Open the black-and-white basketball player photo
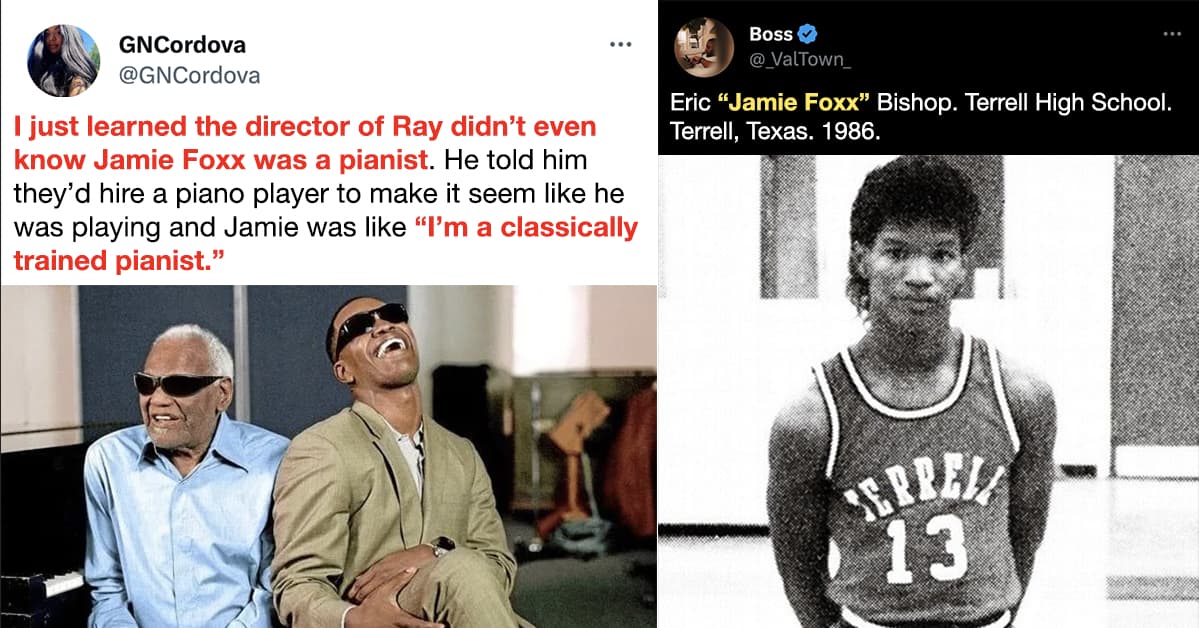 click(x=928, y=391)
